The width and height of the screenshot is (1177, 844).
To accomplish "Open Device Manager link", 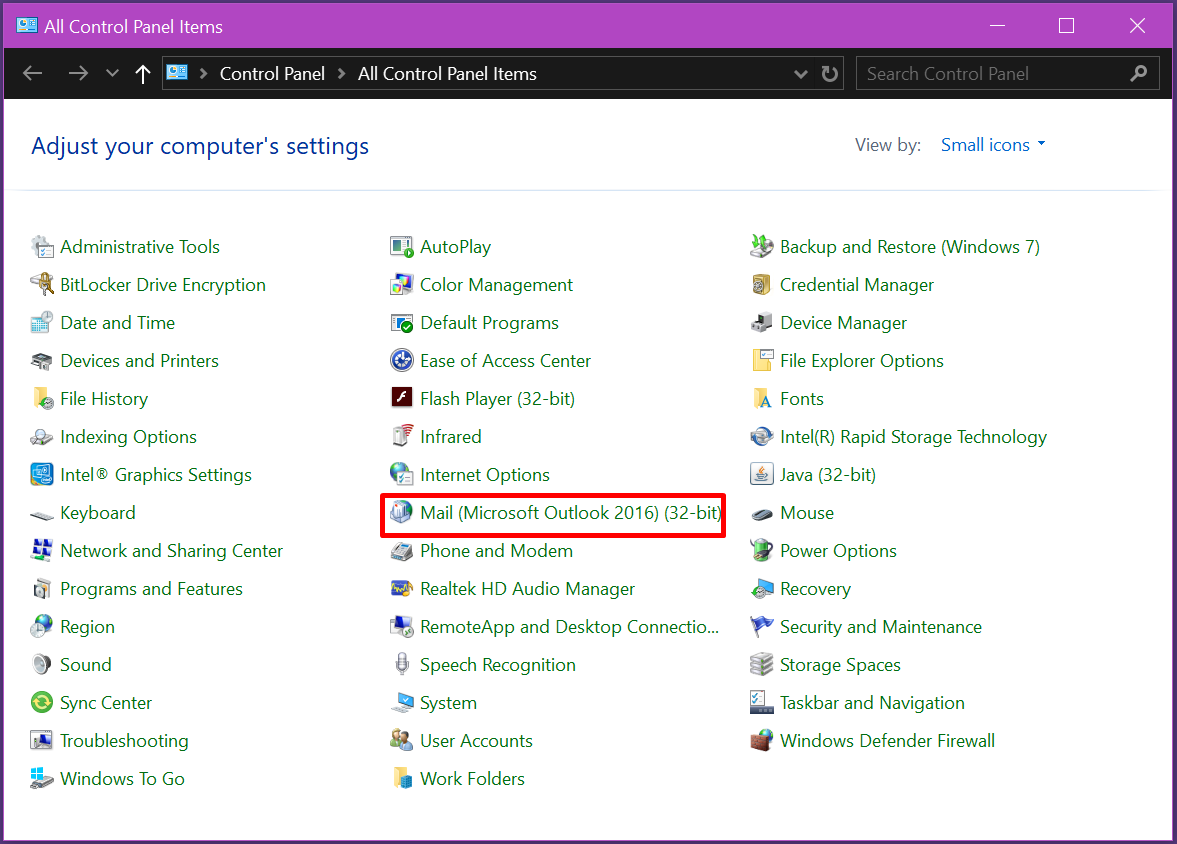I will pos(843,323).
